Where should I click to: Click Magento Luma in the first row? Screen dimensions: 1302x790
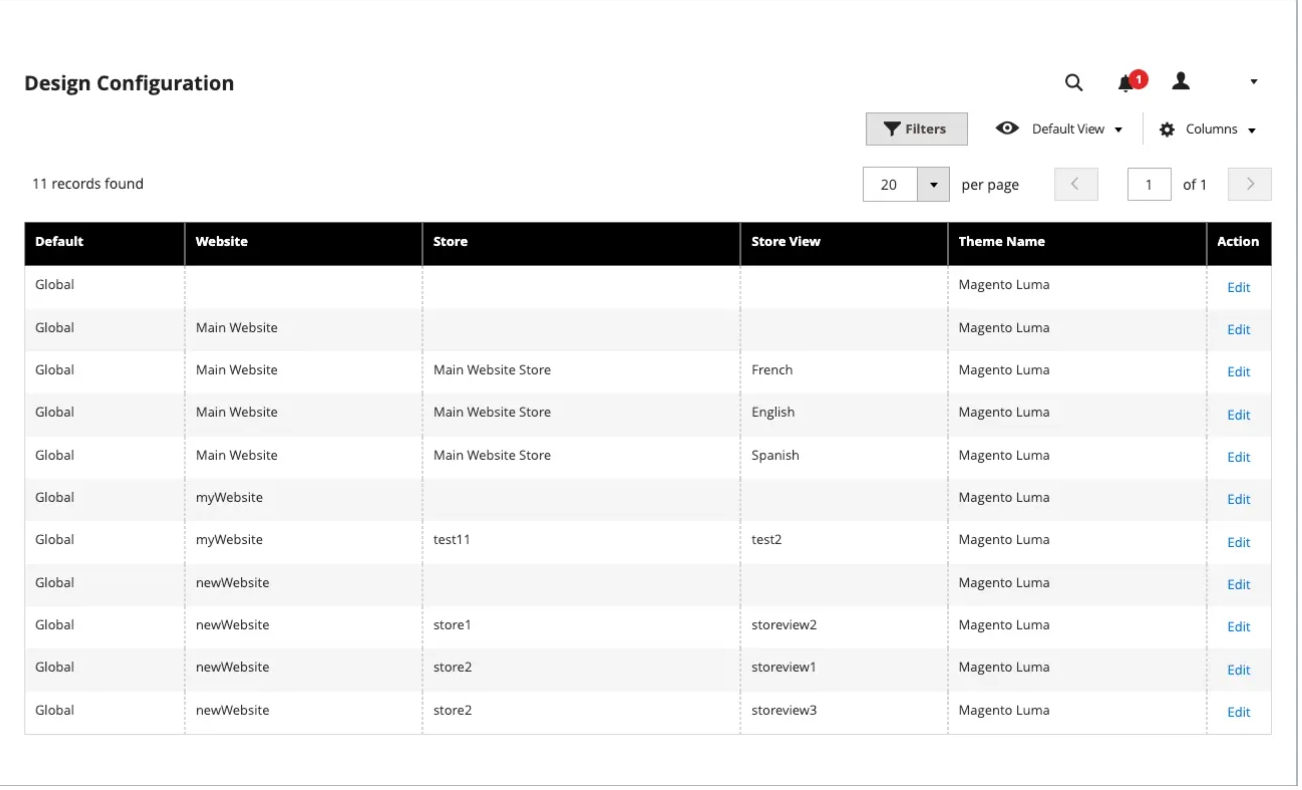(x=1004, y=285)
